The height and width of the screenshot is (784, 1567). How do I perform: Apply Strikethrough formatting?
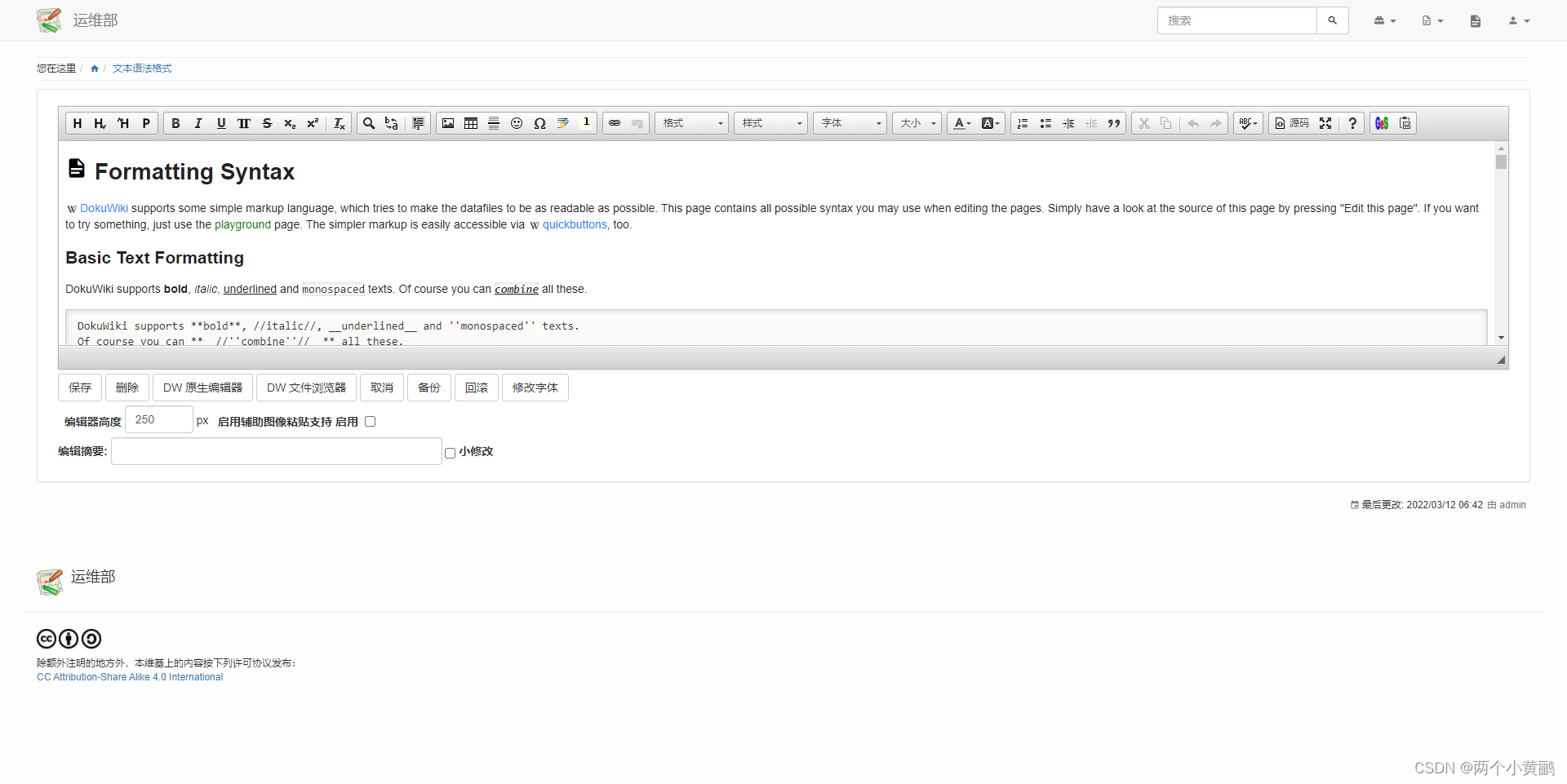point(267,123)
